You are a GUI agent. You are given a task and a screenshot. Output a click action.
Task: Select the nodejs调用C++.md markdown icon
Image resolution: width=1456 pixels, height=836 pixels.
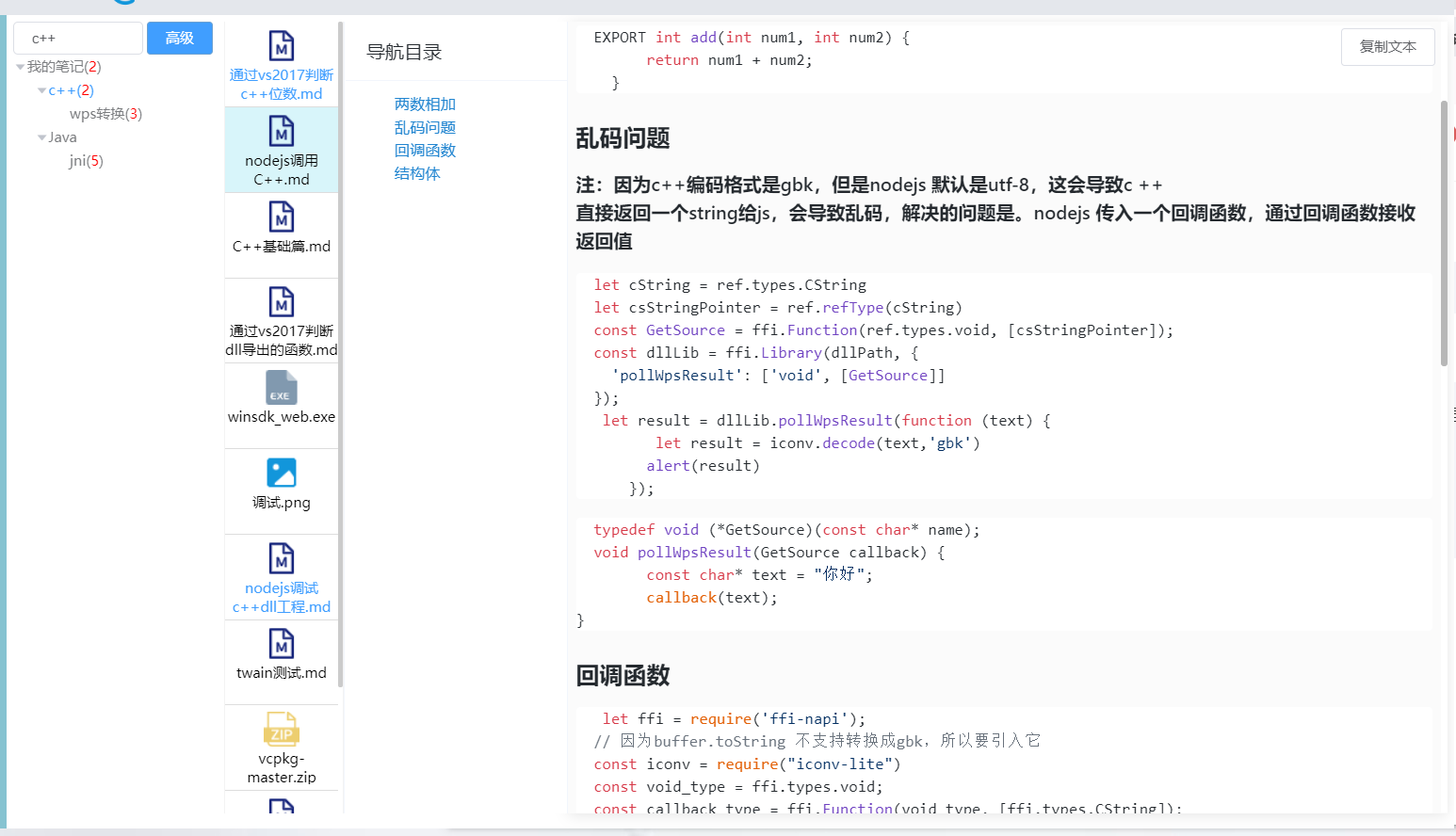click(x=282, y=131)
